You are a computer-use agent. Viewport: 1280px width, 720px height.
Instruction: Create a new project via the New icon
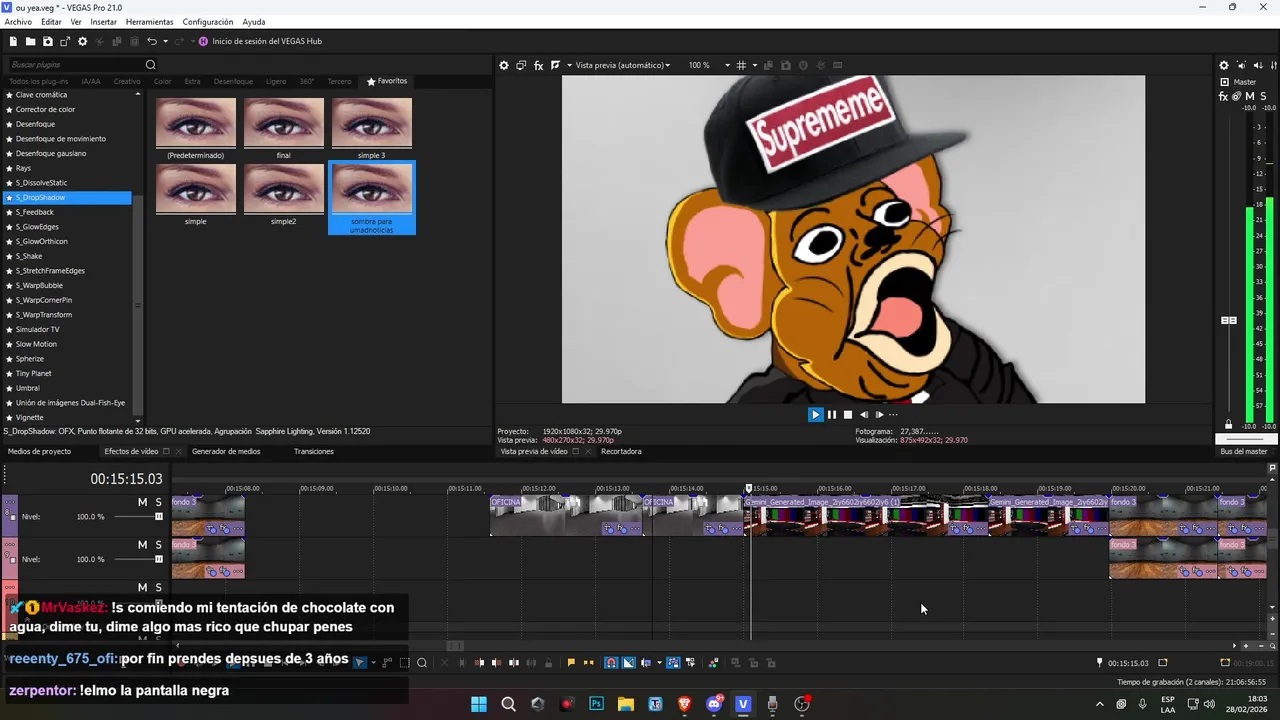click(13, 41)
